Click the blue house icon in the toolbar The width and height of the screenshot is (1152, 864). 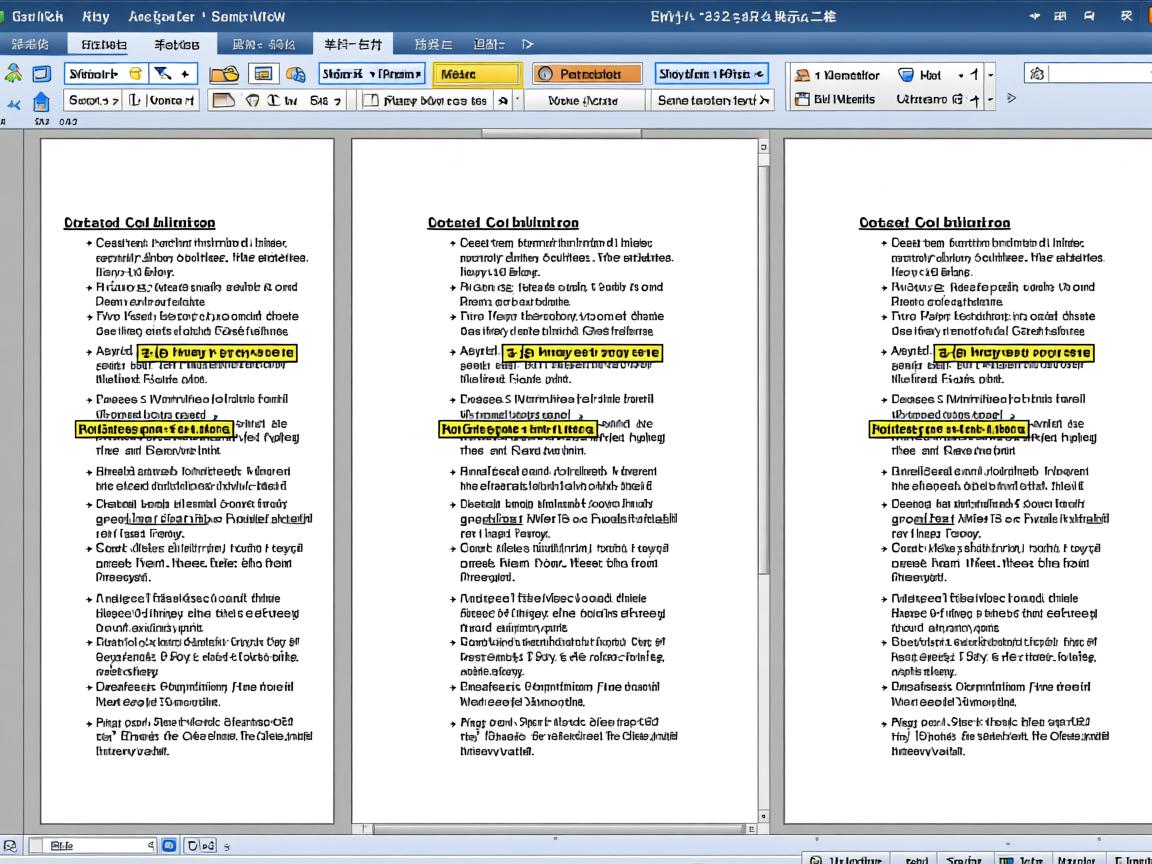tap(41, 101)
